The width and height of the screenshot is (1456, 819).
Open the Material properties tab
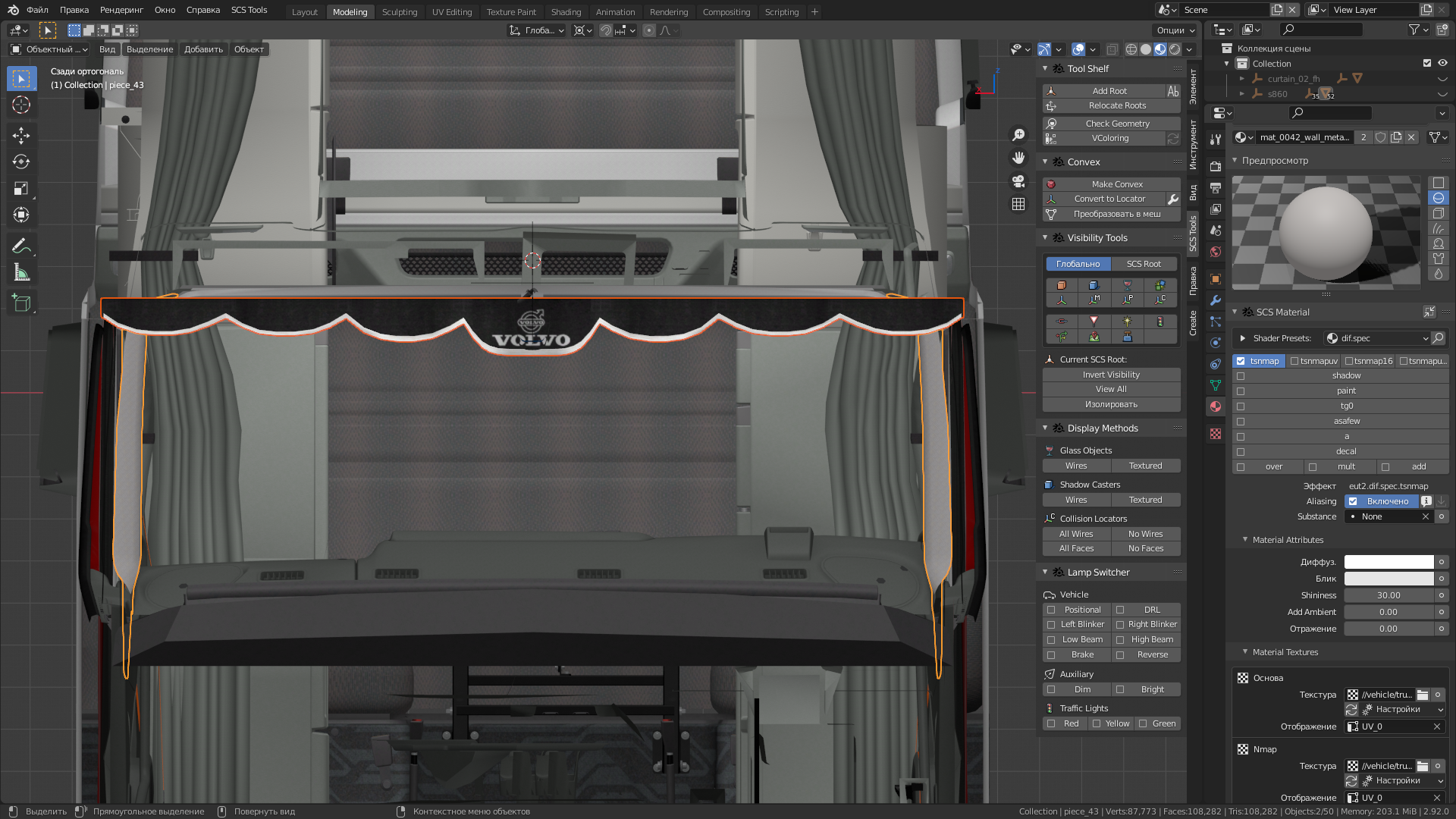point(1216,406)
